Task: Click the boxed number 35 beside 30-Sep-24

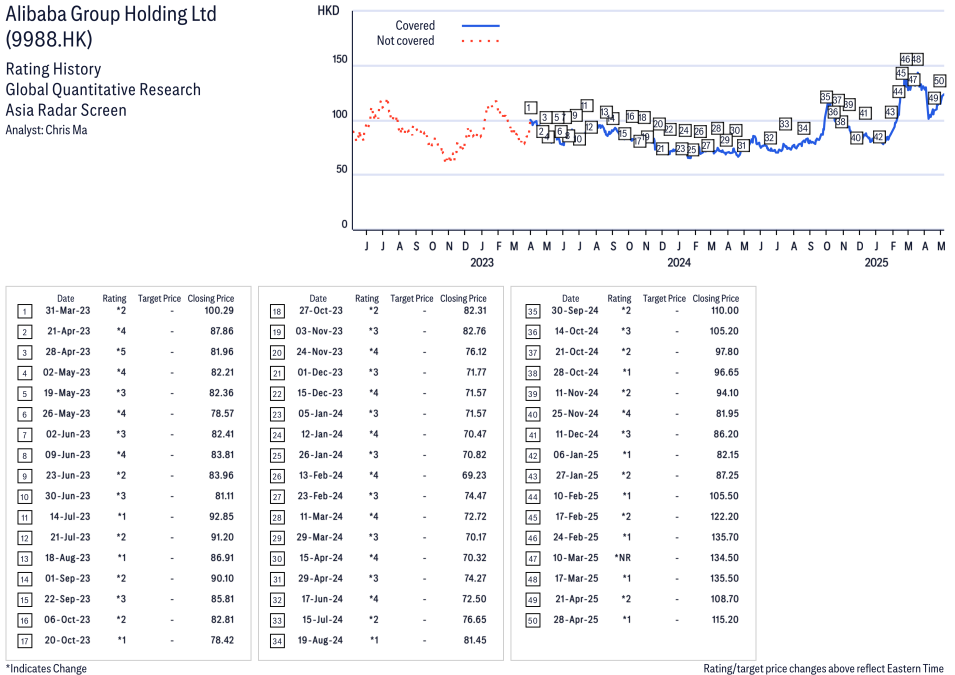Action: coord(532,312)
